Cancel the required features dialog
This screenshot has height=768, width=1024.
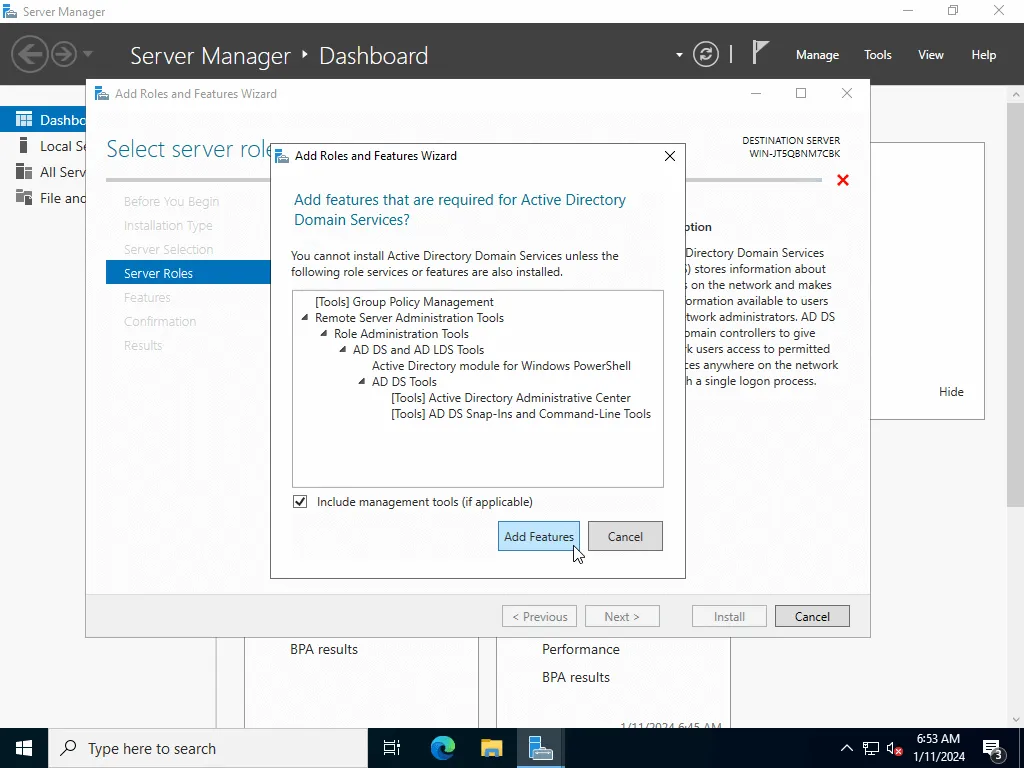pos(625,536)
